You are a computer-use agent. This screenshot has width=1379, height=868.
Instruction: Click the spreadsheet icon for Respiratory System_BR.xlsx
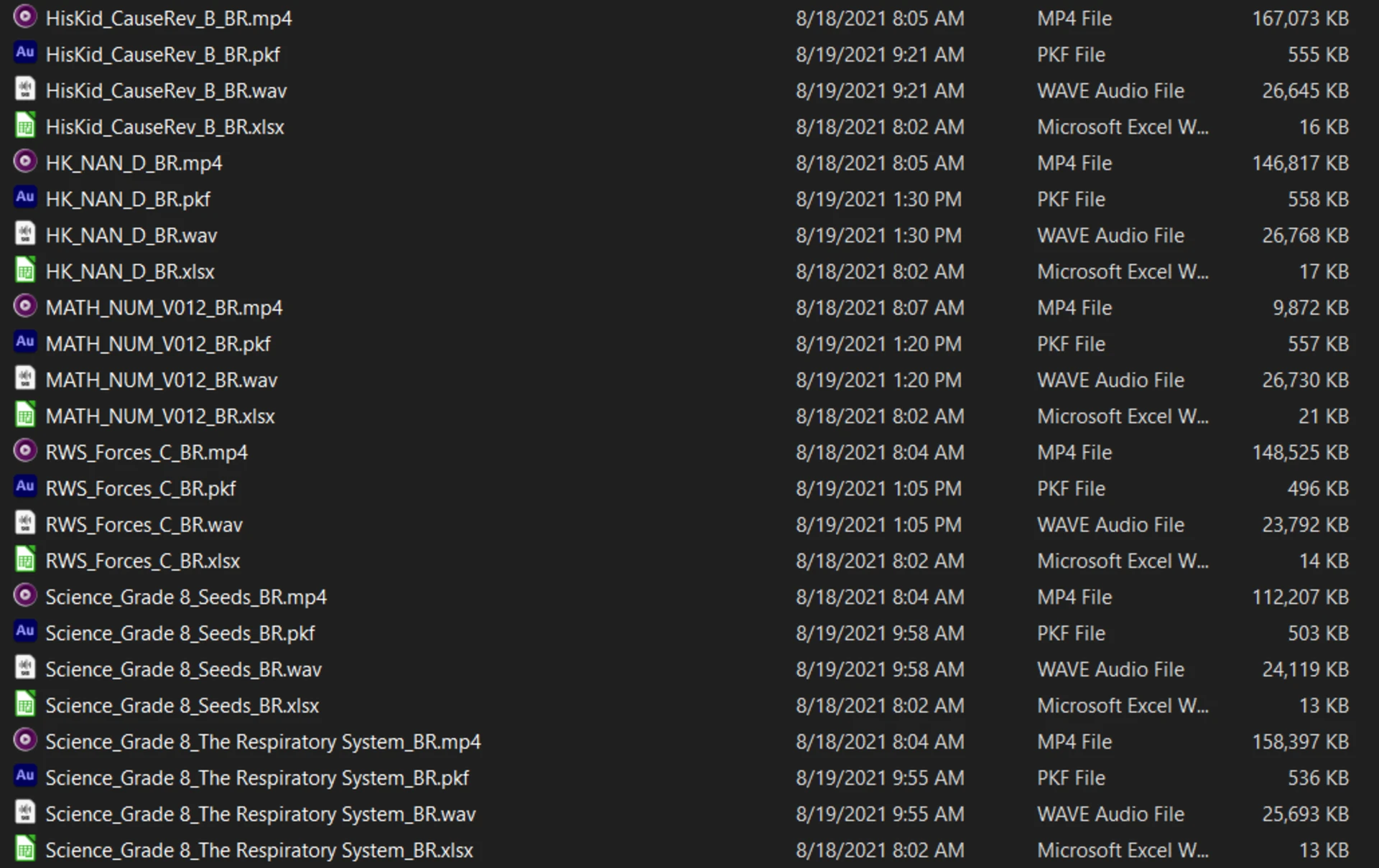[x=25, y=849]
